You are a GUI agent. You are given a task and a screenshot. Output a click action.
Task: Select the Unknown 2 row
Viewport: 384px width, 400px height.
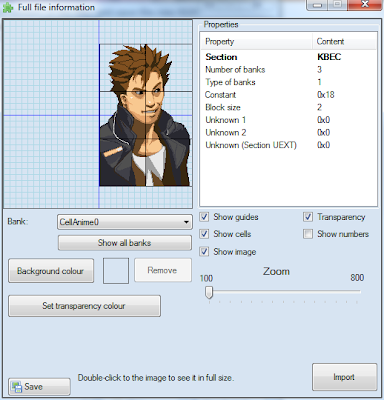288,133
